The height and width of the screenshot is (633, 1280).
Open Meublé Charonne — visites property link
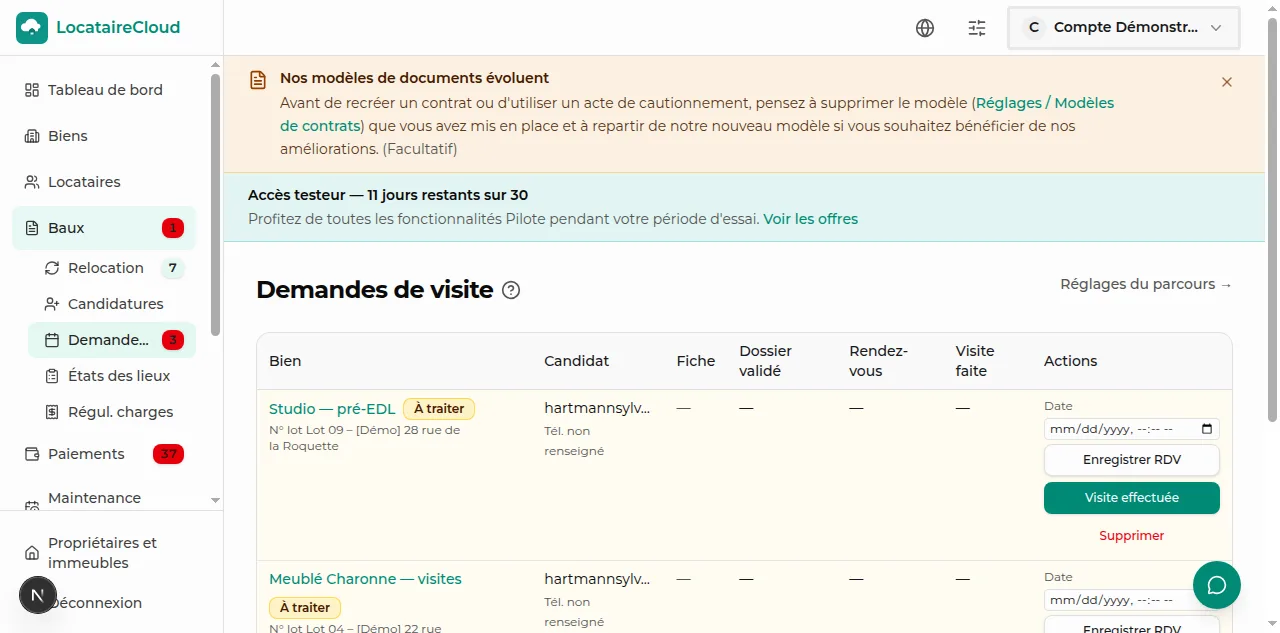(x=365, y=579)
